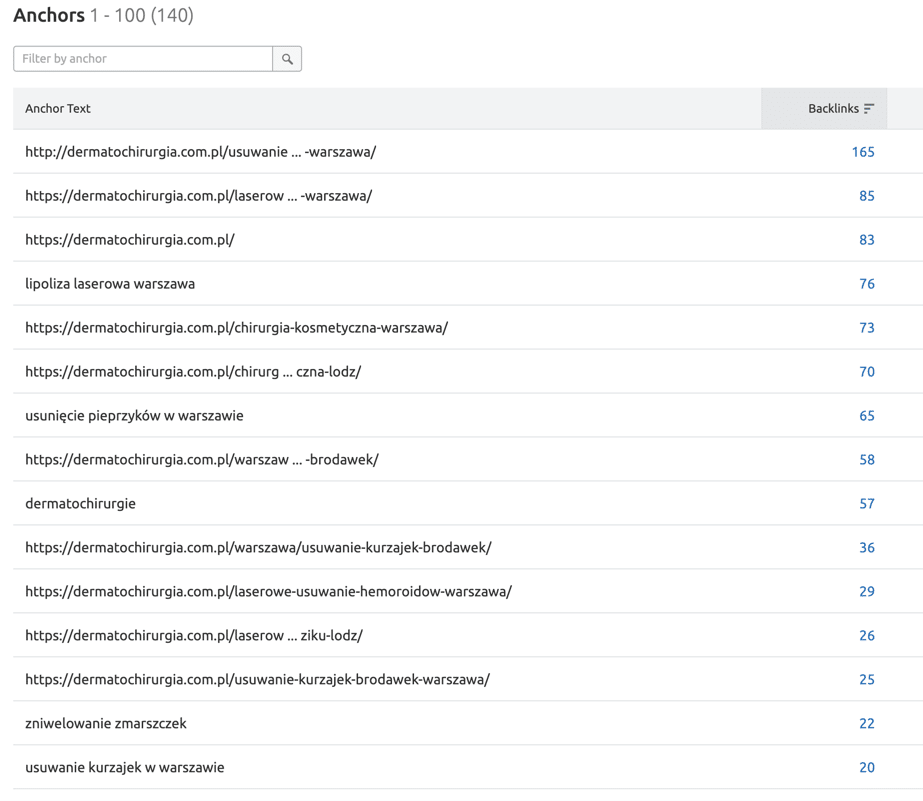
Task: Open the 85 backlinks count link
Action: [x=866, y=196]
